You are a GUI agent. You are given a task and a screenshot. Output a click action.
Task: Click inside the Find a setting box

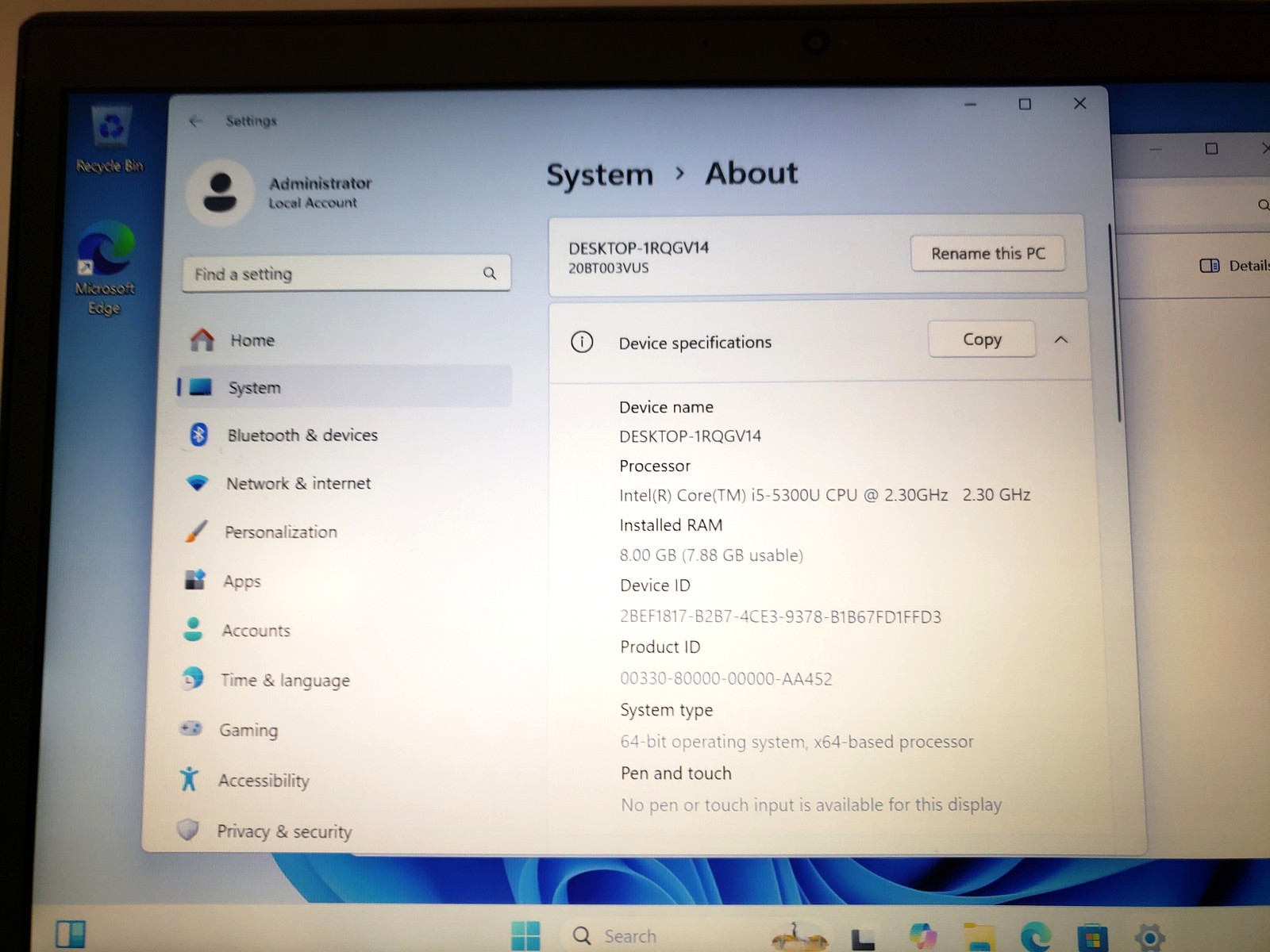pyautogui.click(x=346, y=273)
